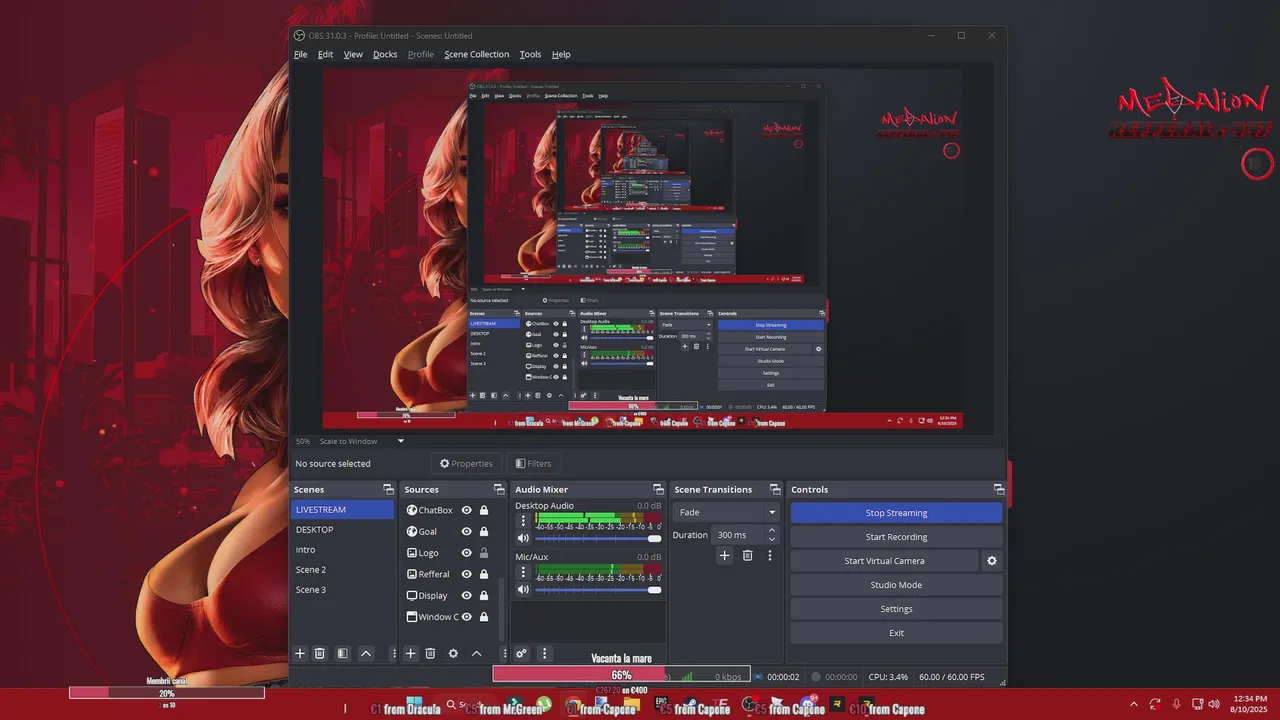Open the Help menu
Screen dimensions: 1280x720
click(x=561, y=54)
